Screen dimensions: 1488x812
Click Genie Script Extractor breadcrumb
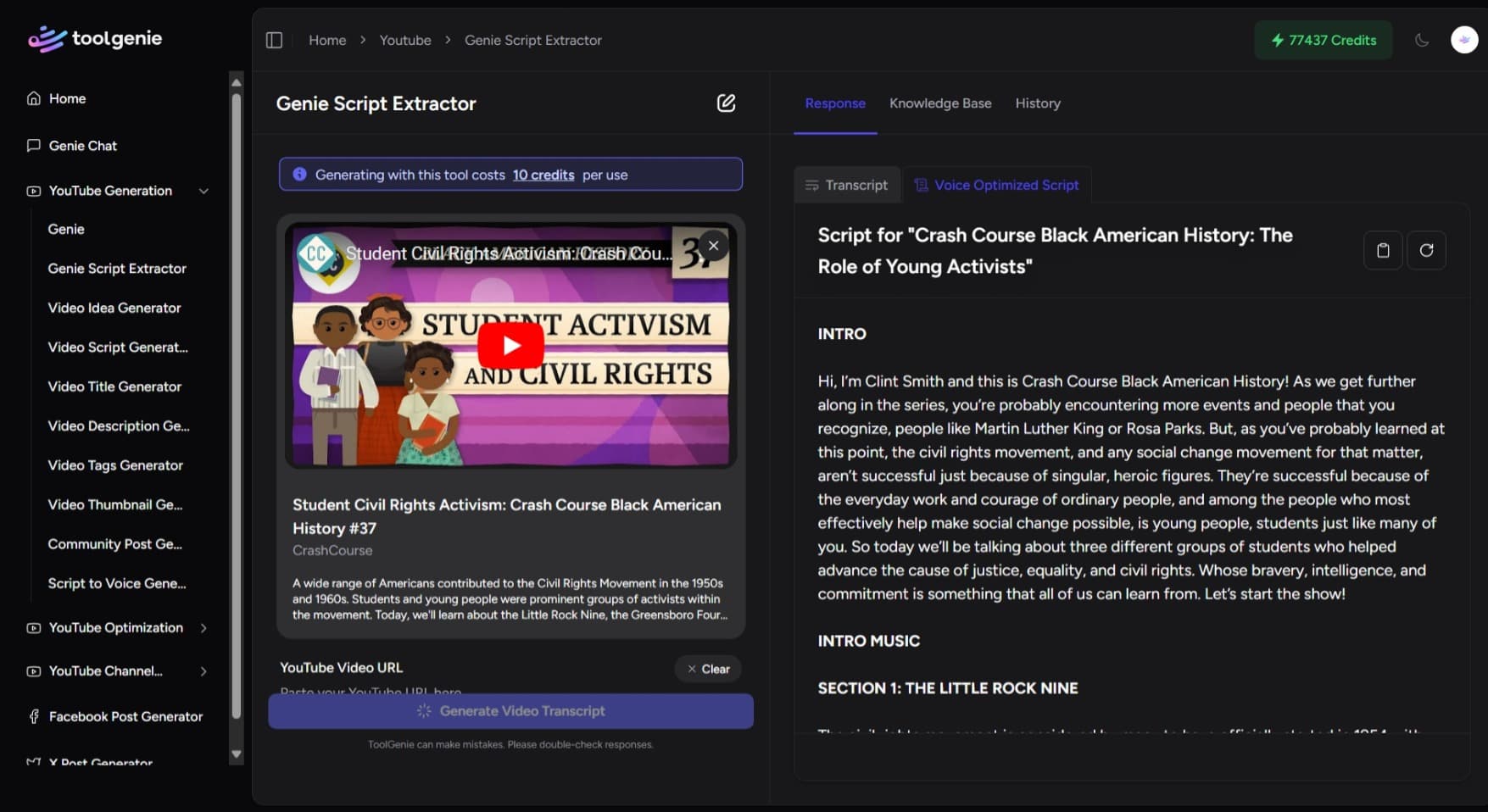[x=533, y=40]
